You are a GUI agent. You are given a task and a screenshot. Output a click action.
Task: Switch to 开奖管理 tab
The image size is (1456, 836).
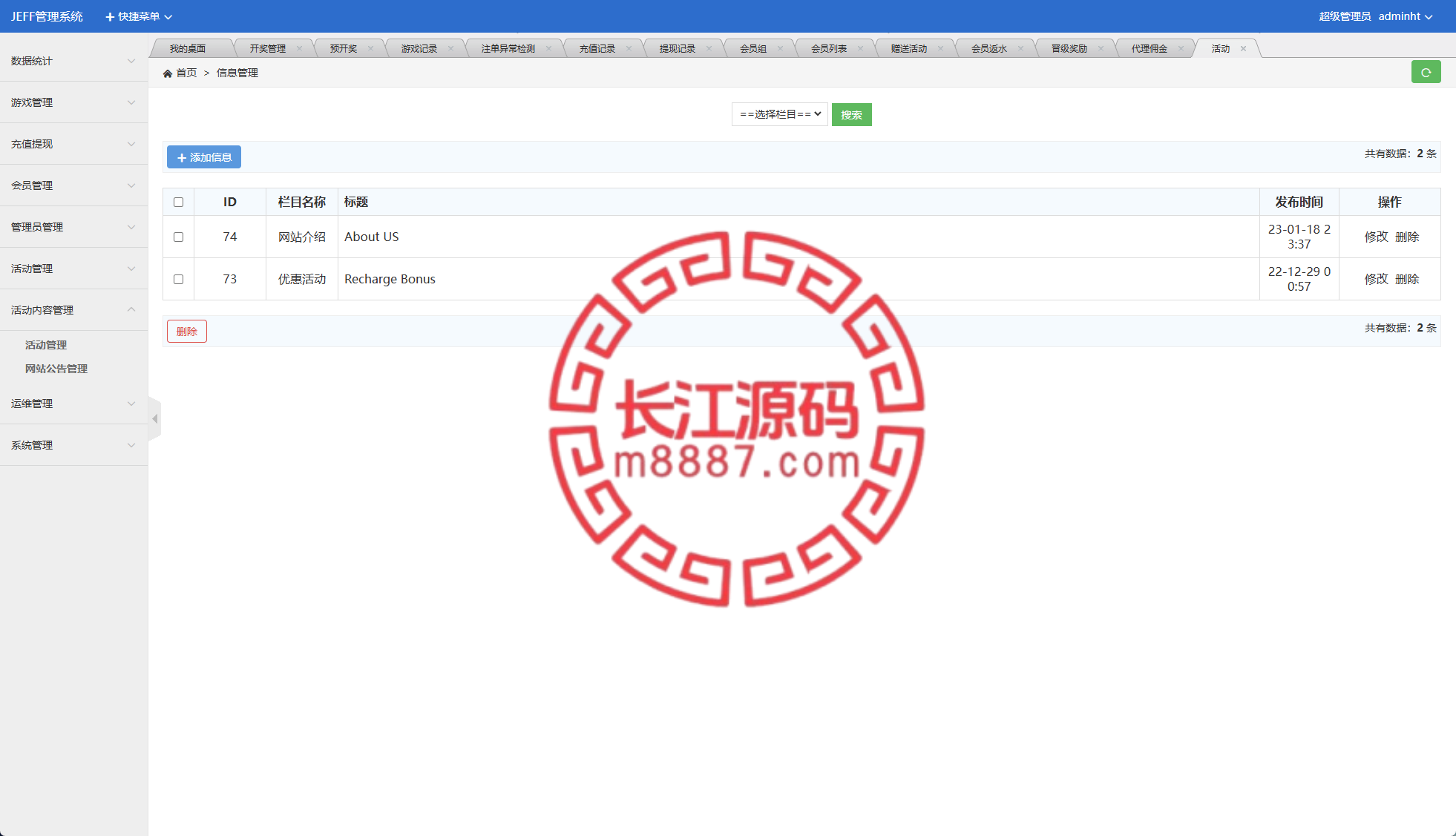[267, 49]
